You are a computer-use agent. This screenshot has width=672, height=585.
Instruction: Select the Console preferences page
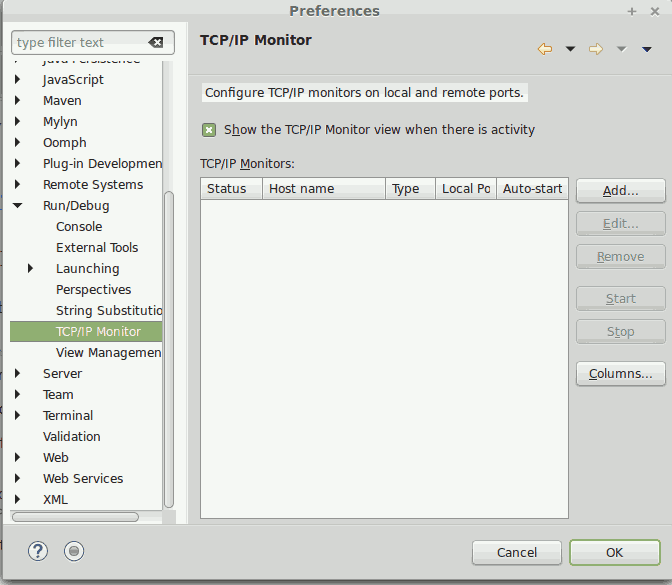click(79, 227)
